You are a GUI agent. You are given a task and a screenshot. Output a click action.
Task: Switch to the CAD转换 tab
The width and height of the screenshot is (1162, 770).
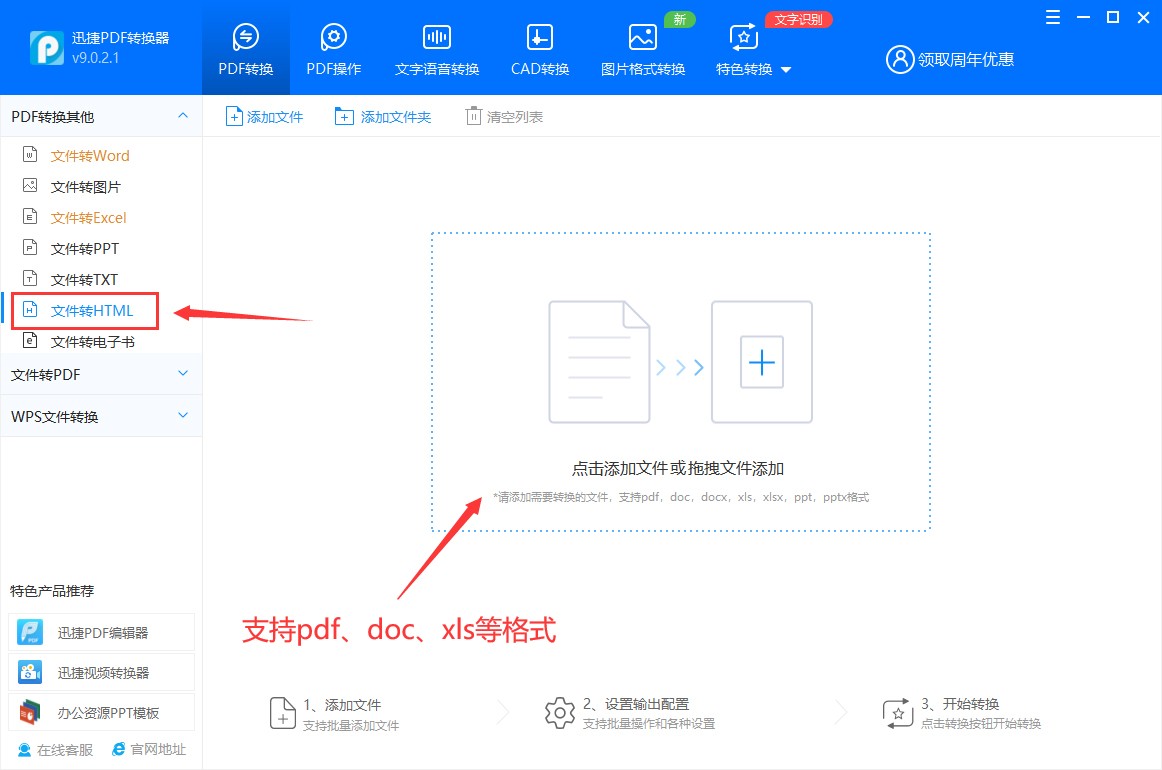[540, 48]
